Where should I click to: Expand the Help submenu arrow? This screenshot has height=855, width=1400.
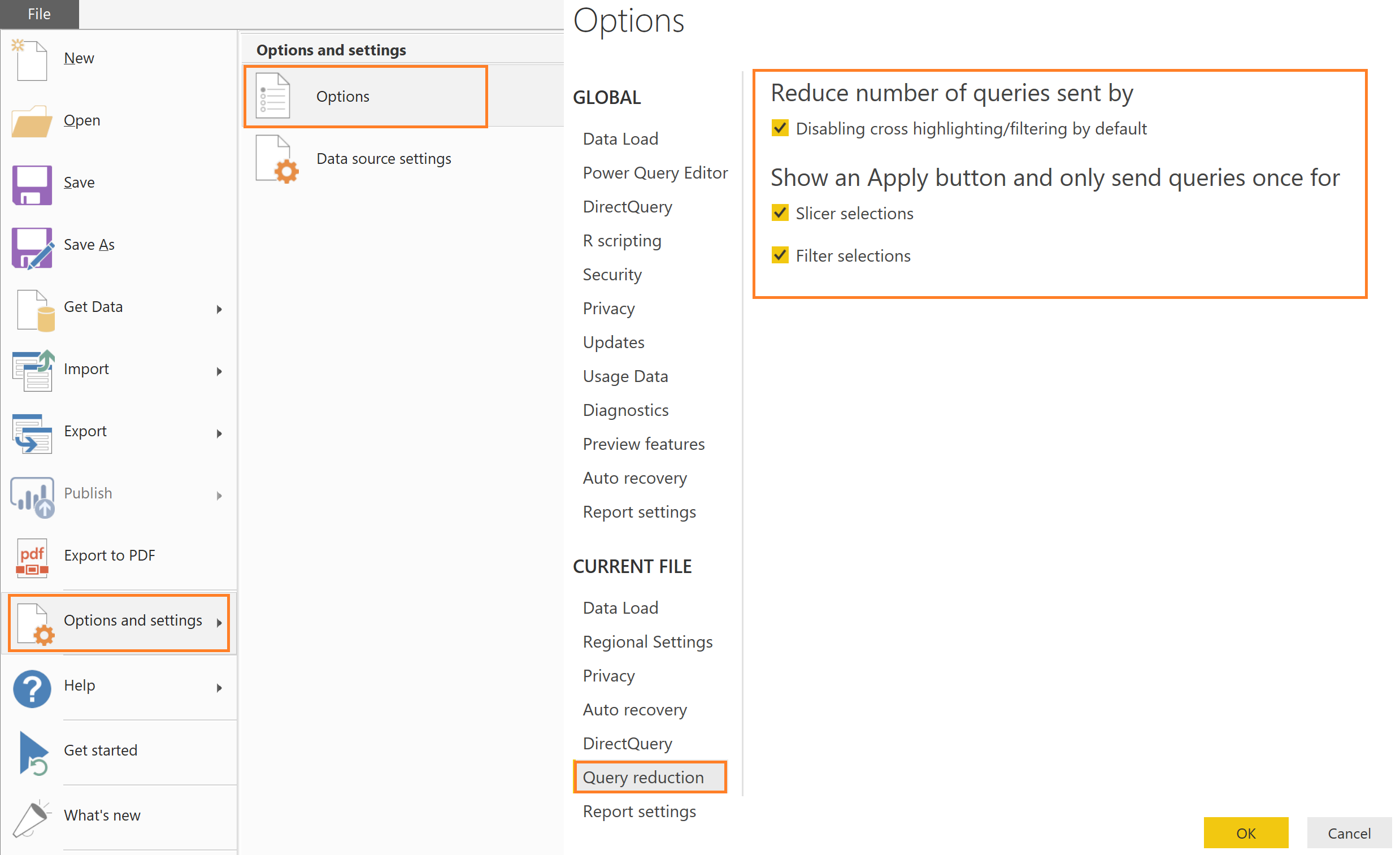click(219, 687)
